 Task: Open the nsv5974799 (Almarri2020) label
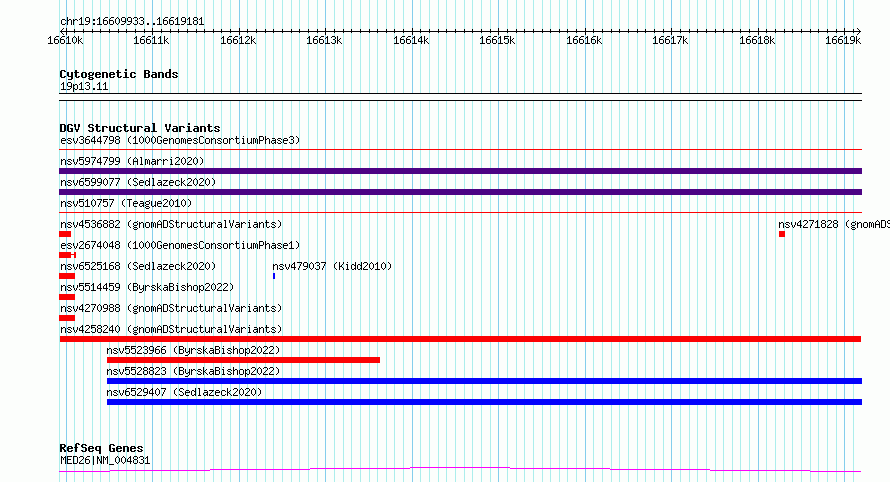coord(132,161)
